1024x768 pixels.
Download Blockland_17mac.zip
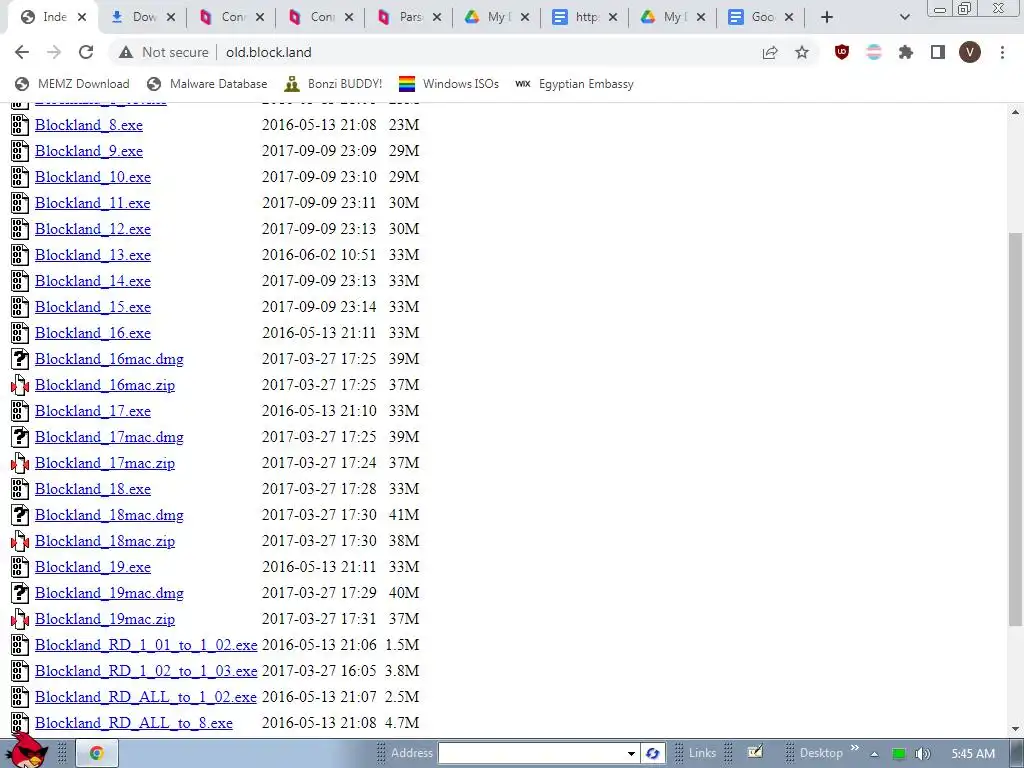[105, 463]
